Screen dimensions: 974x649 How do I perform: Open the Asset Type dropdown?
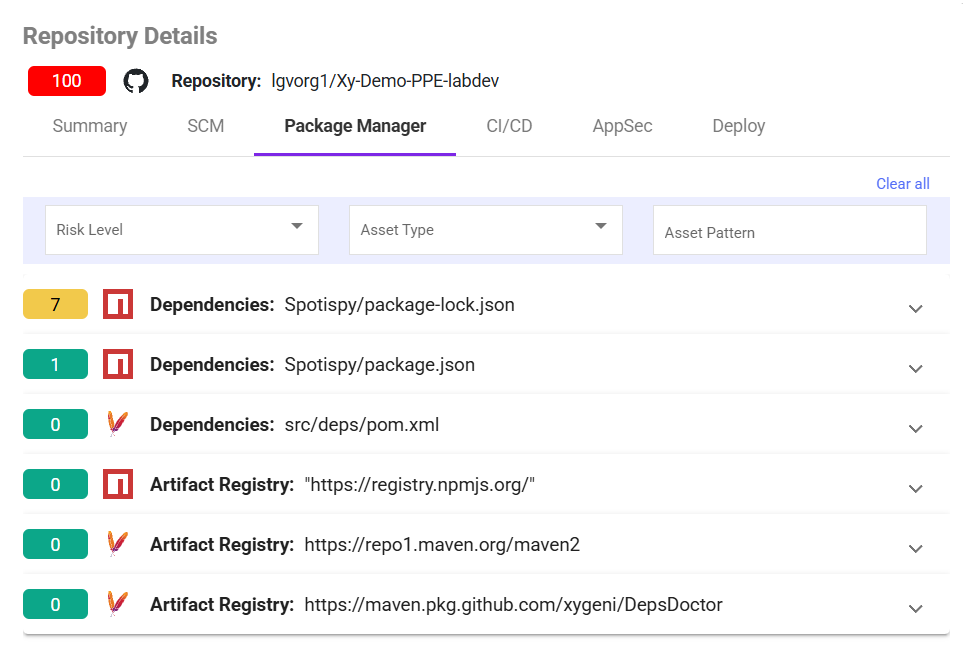pos(486,230)
